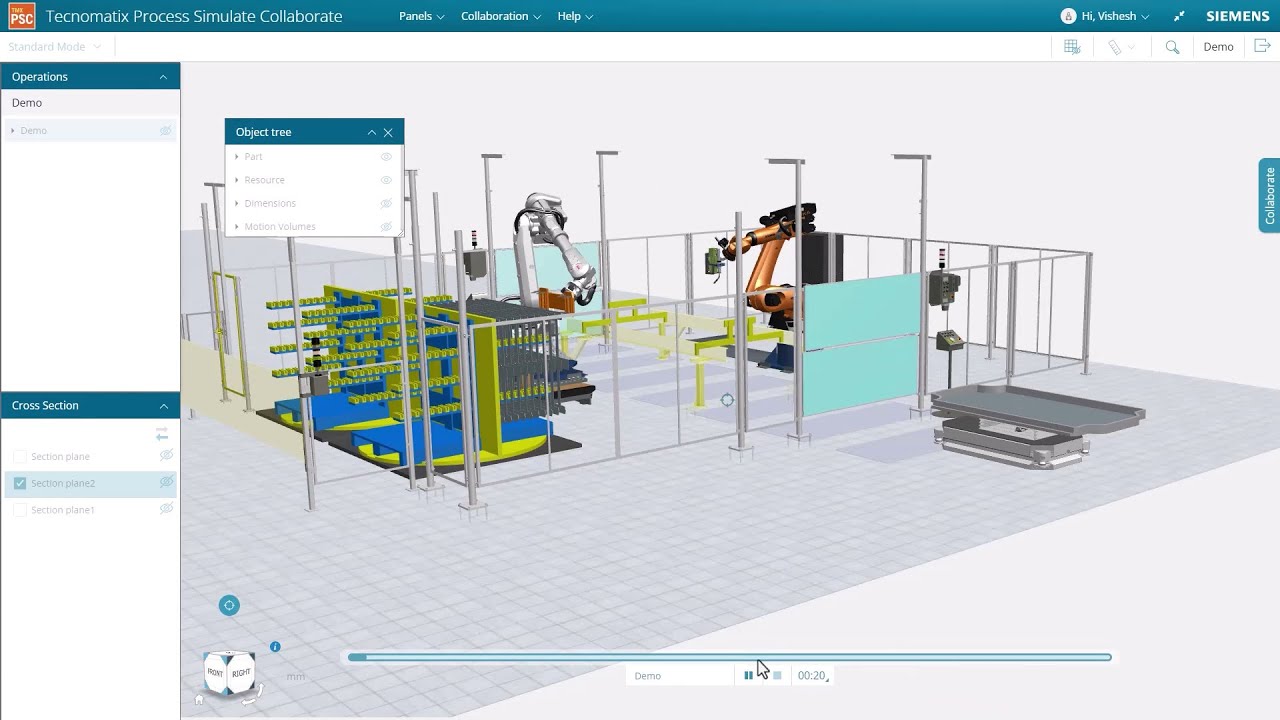
Task: Pause the simulation playback
Action: [x=748, y=676]
